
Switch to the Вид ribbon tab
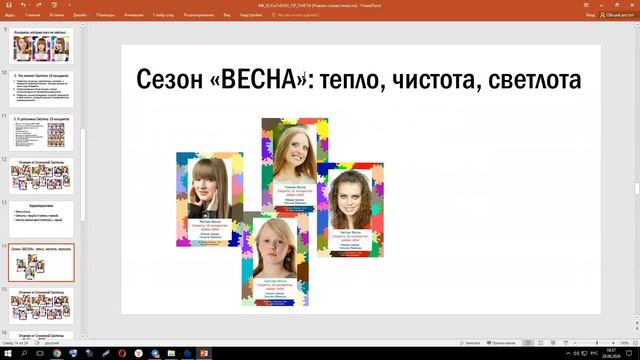point(227,15)
